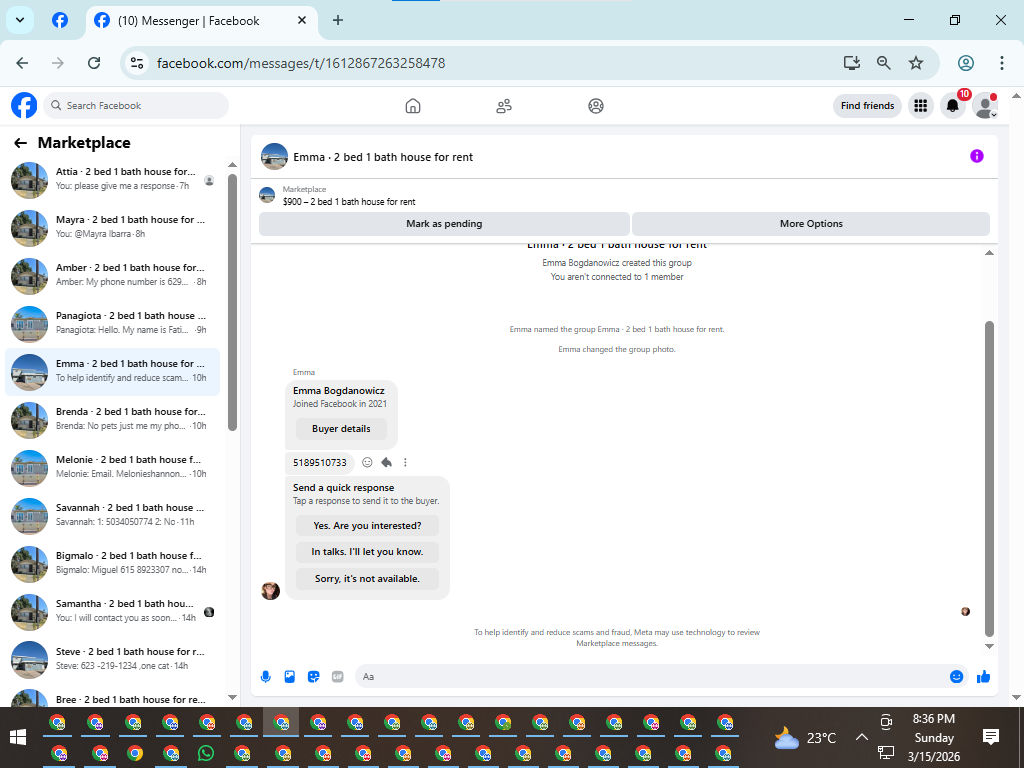
Task: Click the chat header thumbnail for Emma
Action: (x=274, y=157)
